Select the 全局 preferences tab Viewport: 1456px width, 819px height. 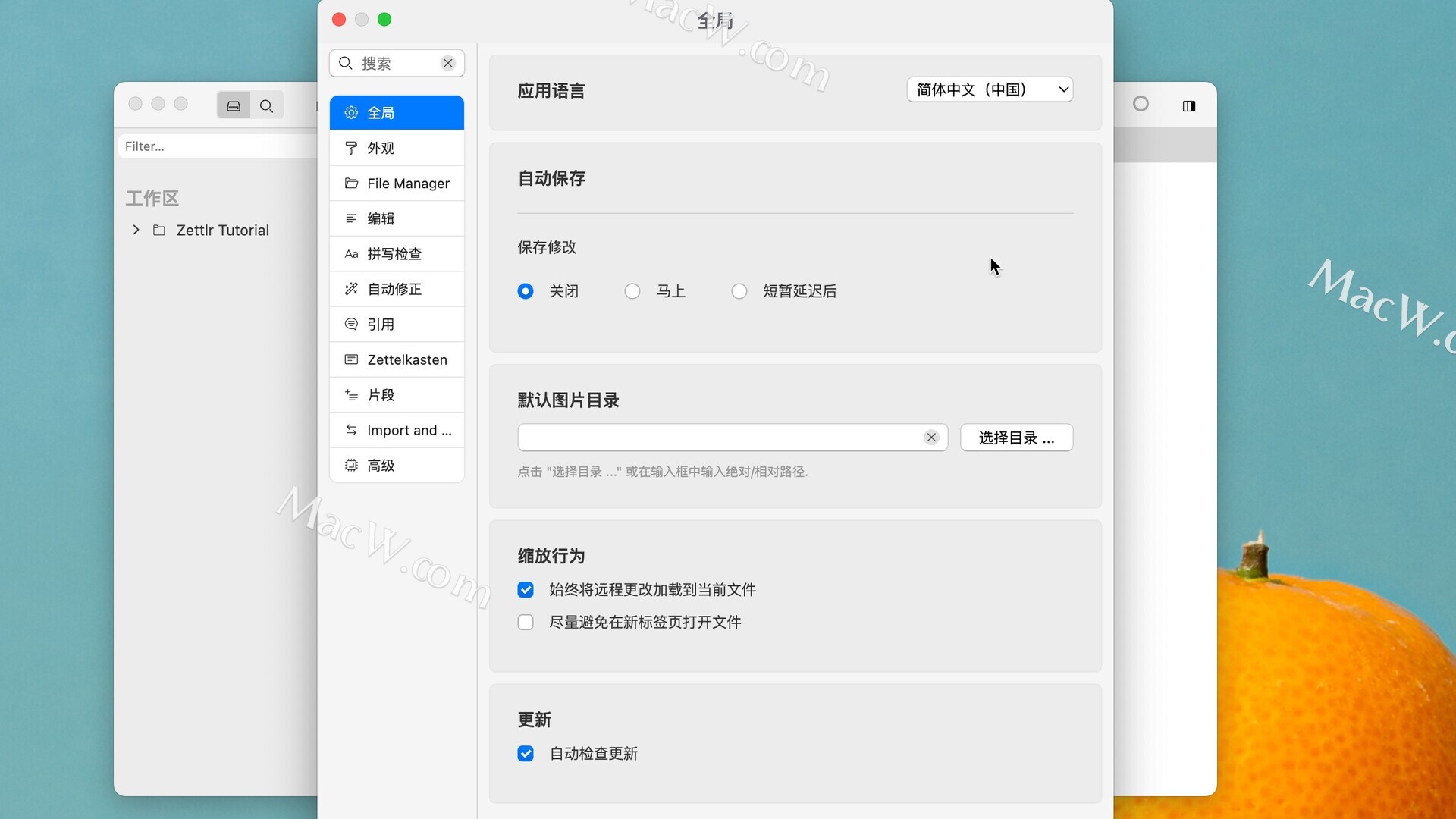click(397, 113)
